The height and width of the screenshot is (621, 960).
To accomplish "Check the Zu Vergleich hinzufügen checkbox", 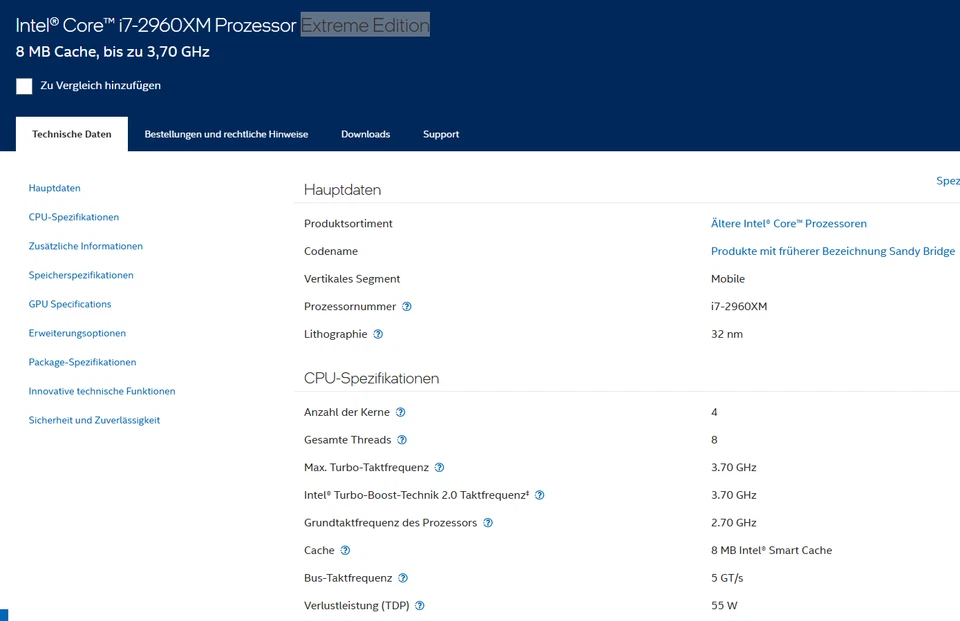I will [x=24, y=86].
